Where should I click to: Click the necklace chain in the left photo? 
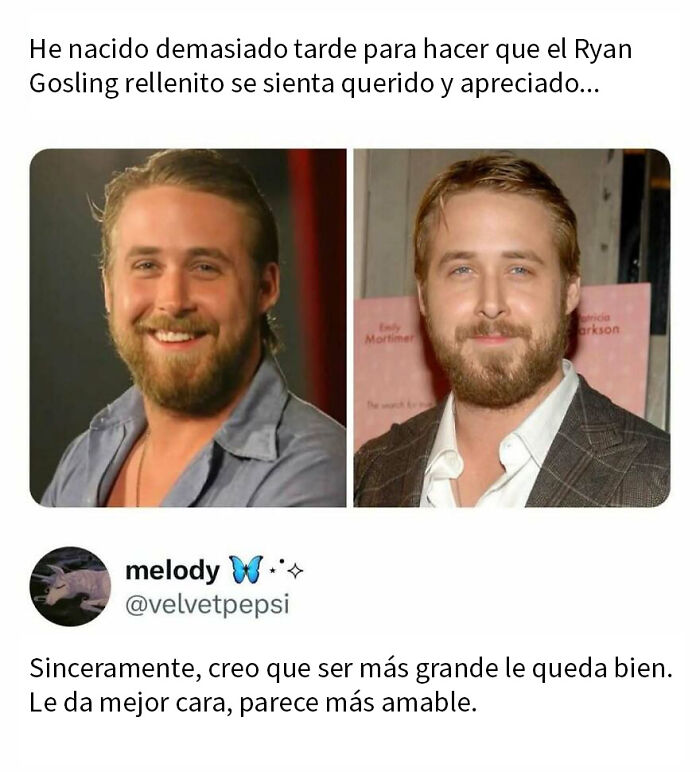point(141,468)
